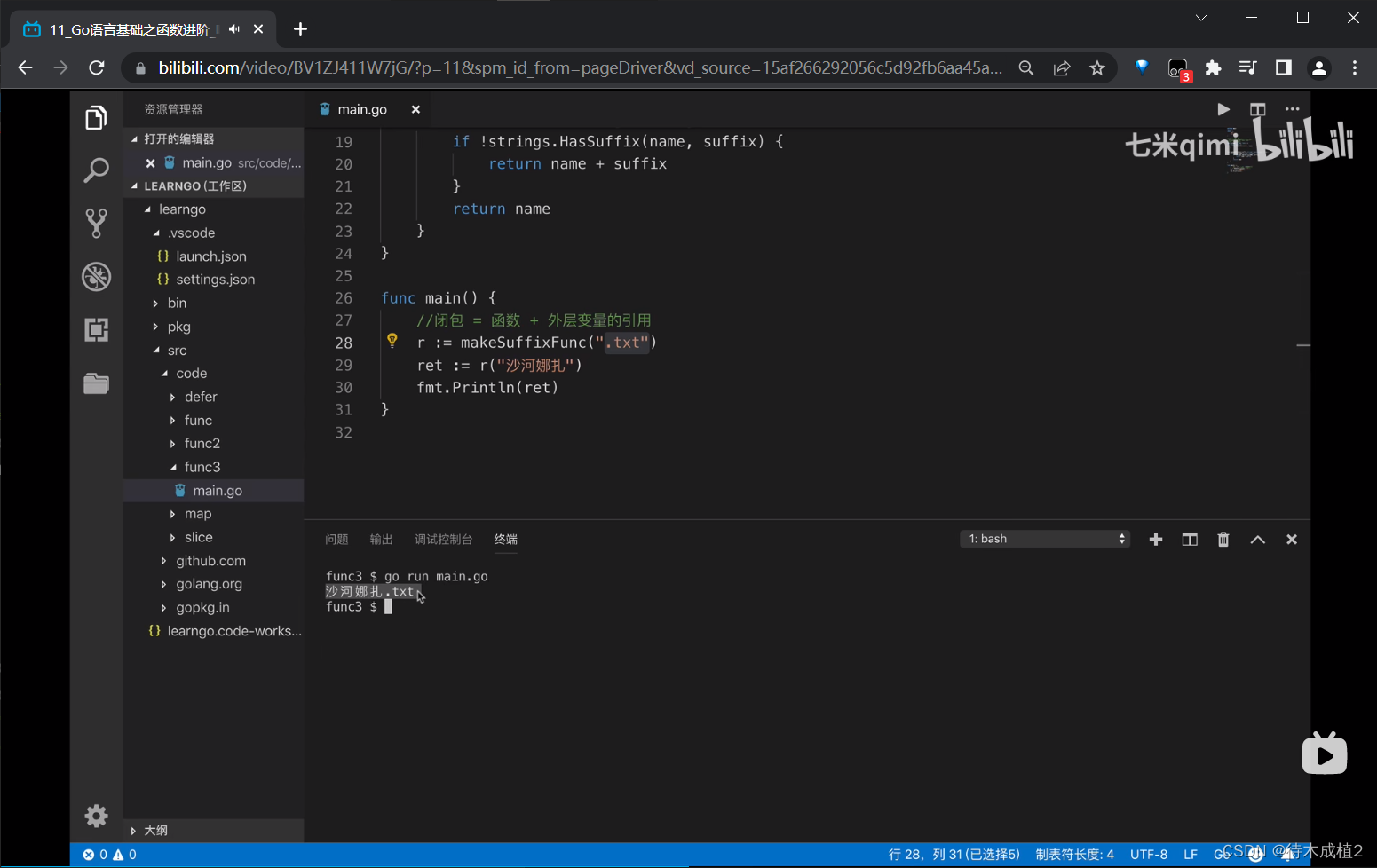Click the LF line ending in the status bar
1377x868 pixels.
pos(1191,855)
